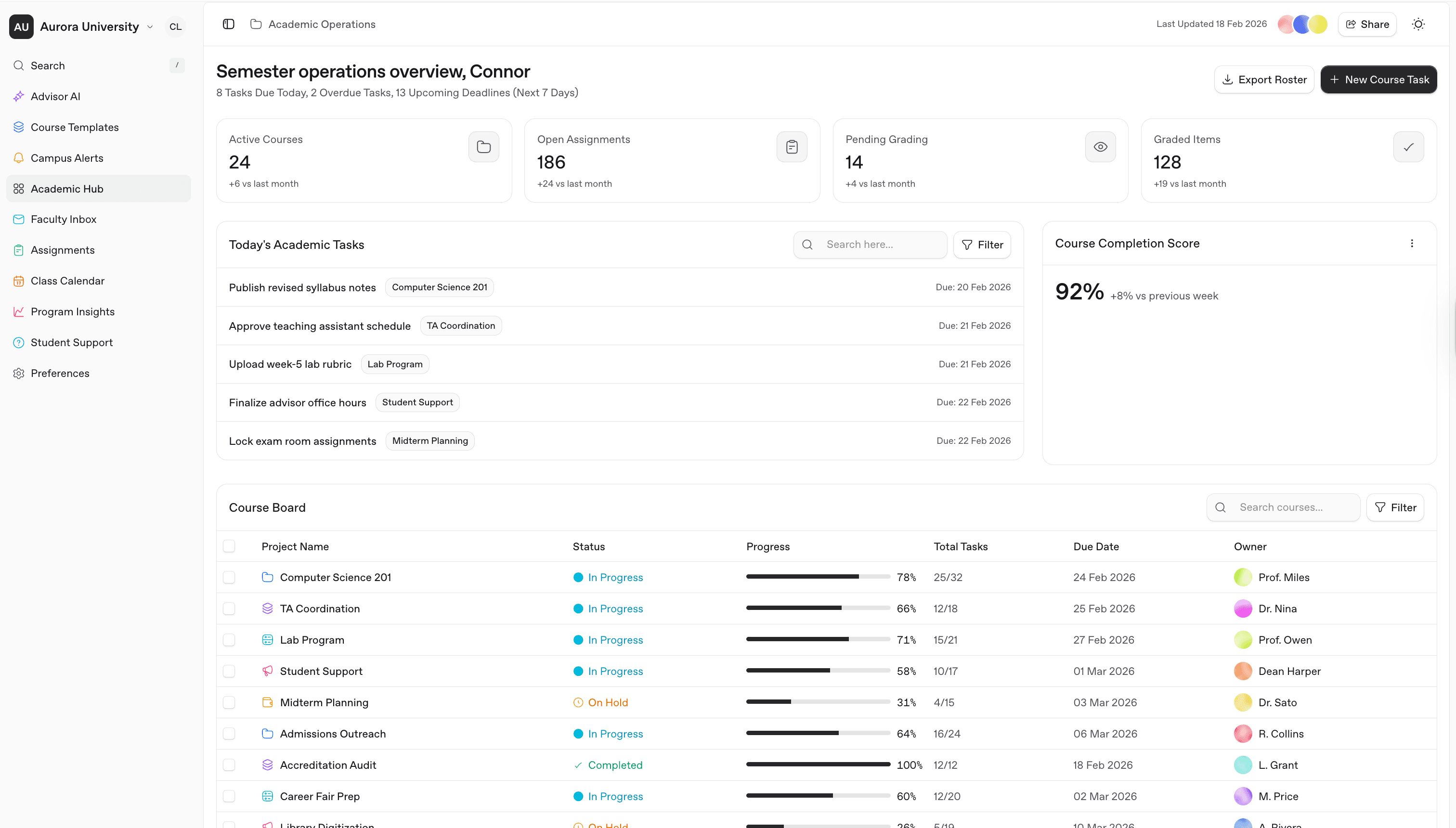
Task: Select all courses via header checkbox
Action: click(x=229, y=546)
